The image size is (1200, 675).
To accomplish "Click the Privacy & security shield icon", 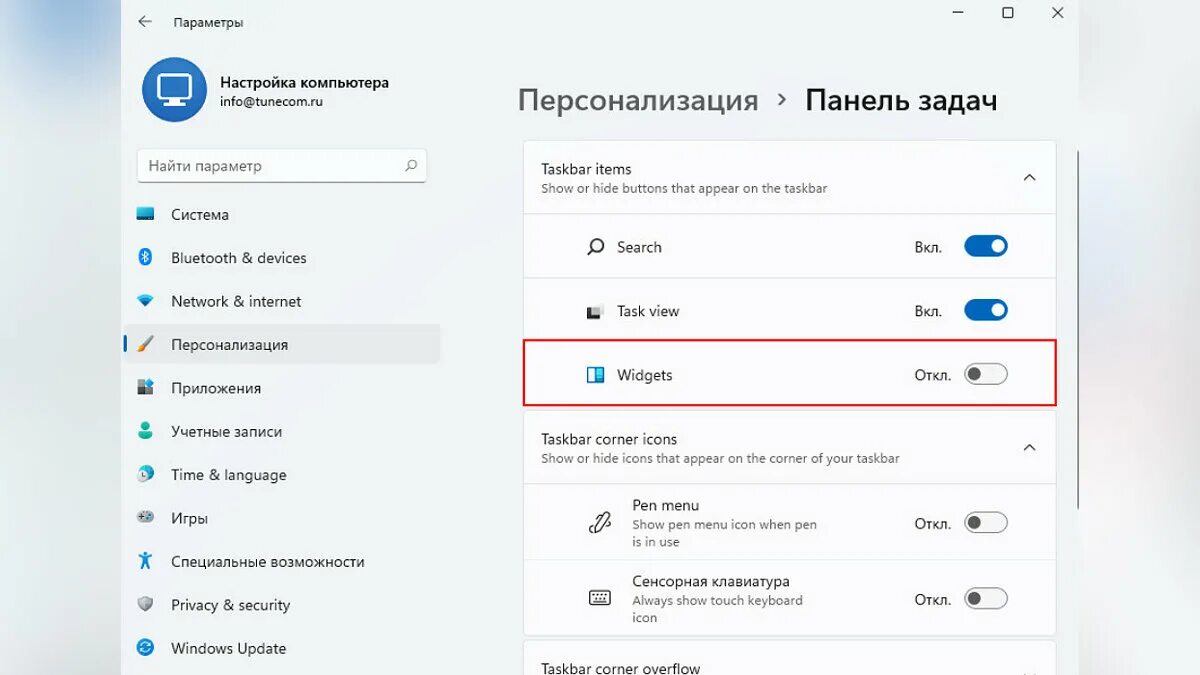I will tap(145, 604).
